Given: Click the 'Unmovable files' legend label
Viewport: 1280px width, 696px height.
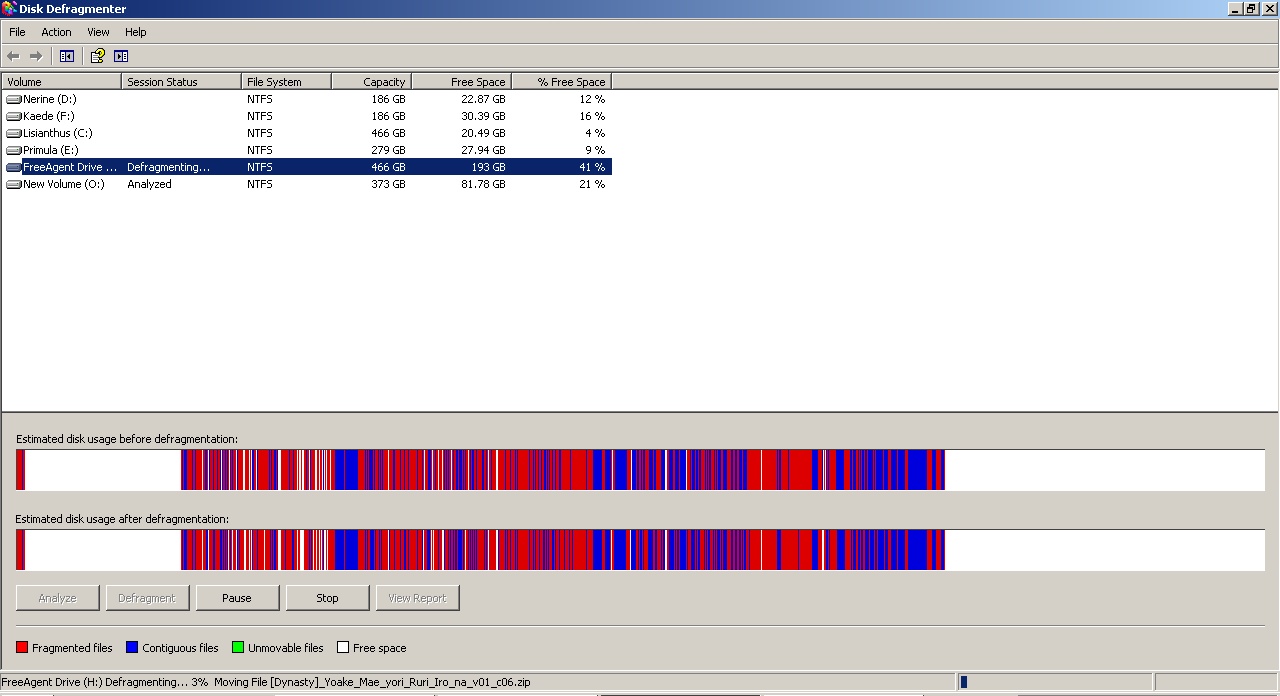Looking at the screenshot, I should pos(286,648).
